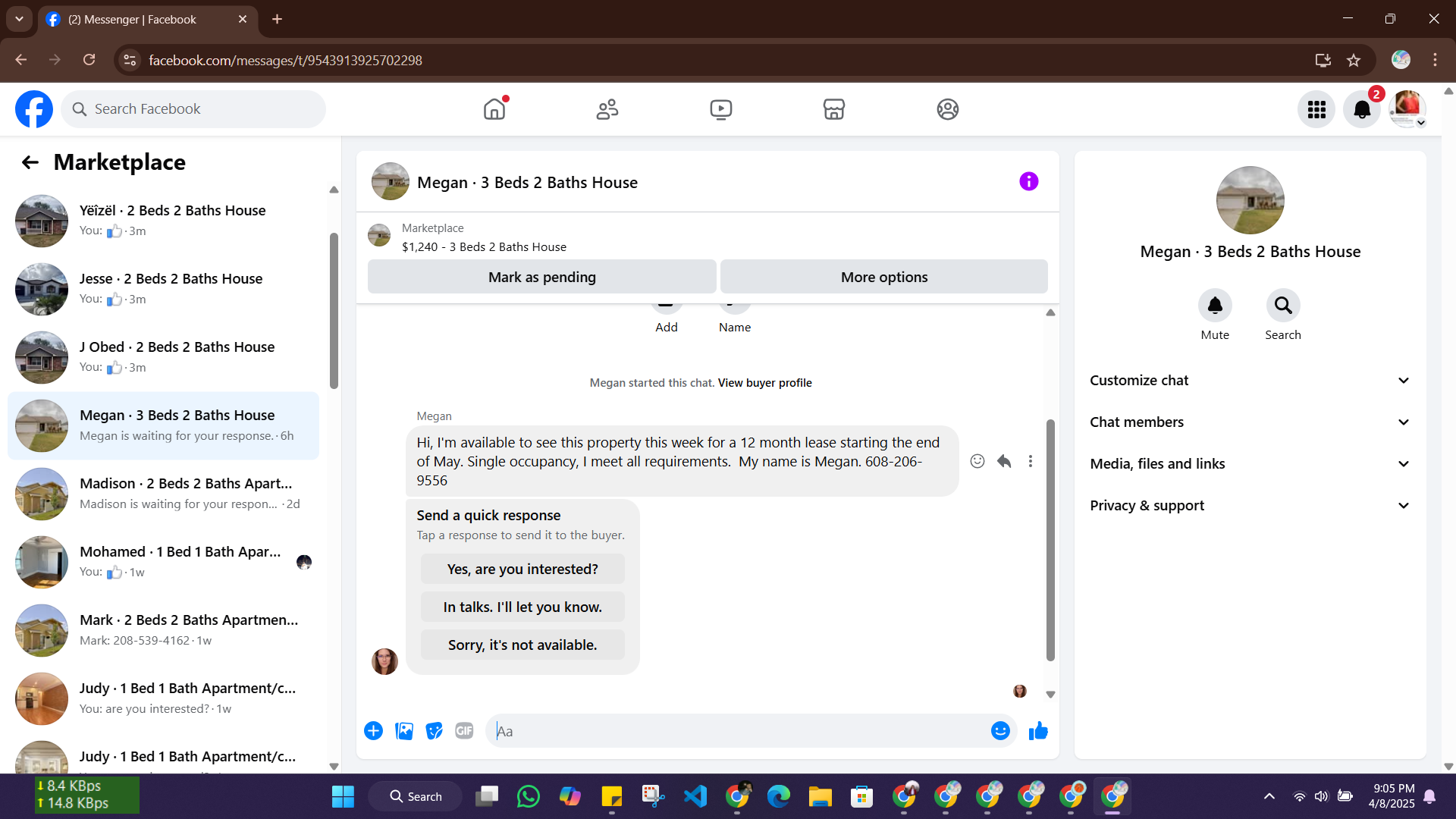Mute the conversation bell
Screen dimensions: 1456x819
pyautogui.click(x=1214, y=306)
